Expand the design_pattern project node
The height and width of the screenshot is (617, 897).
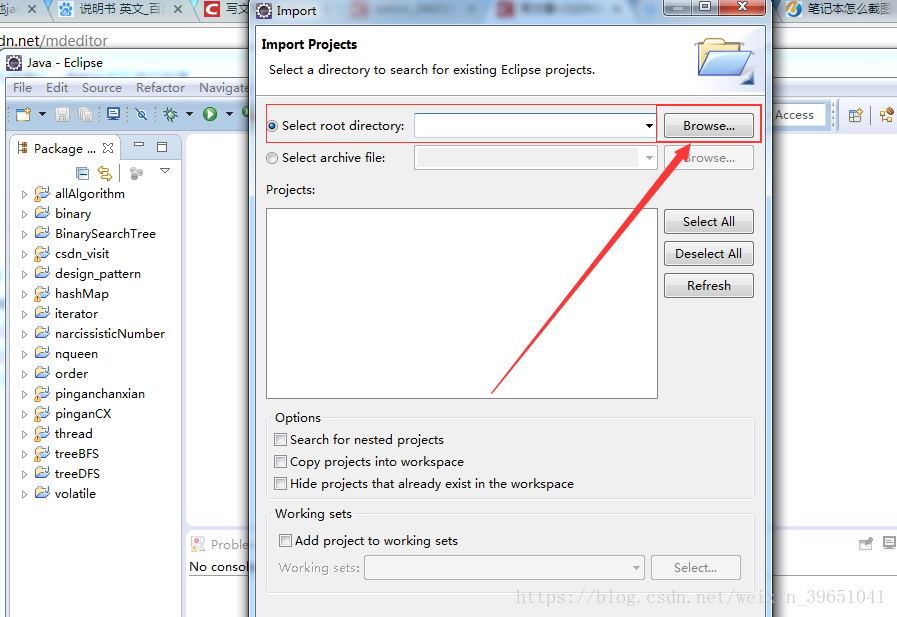pos(24,274)
